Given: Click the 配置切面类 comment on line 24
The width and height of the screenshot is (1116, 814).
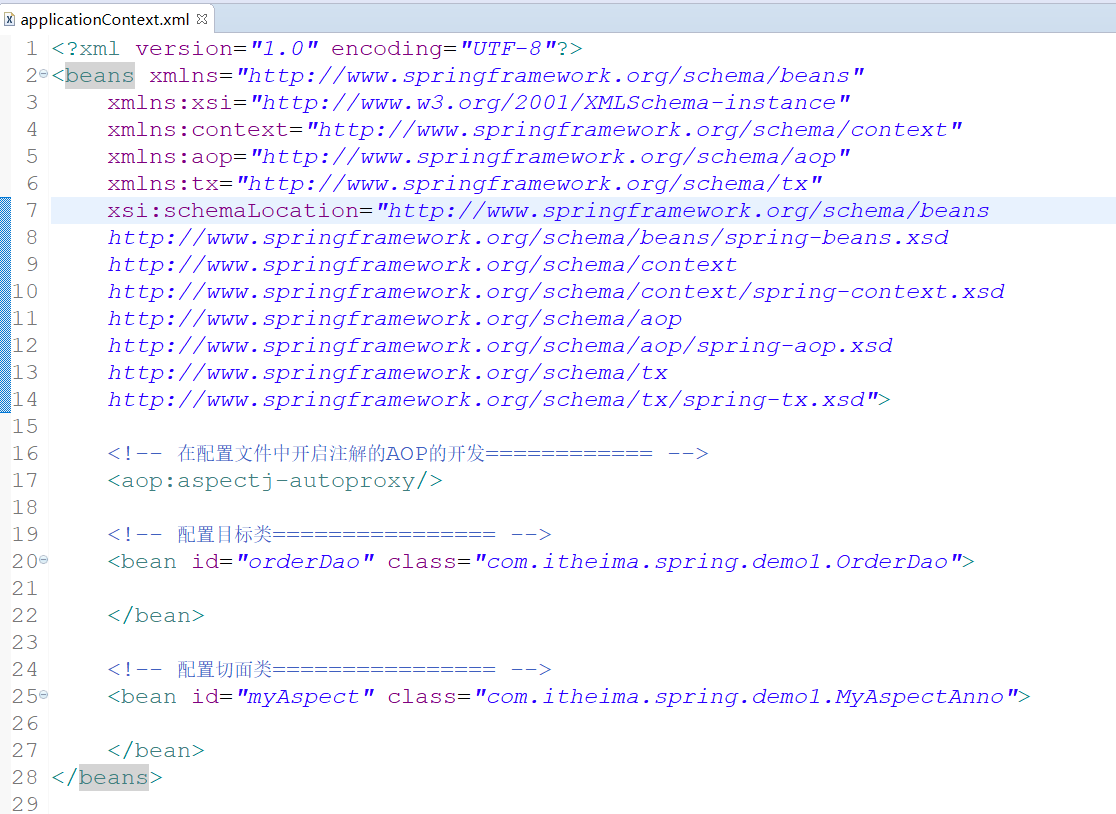Looking at the screenshot, I should pyautogui.click(x=330, y=670).
